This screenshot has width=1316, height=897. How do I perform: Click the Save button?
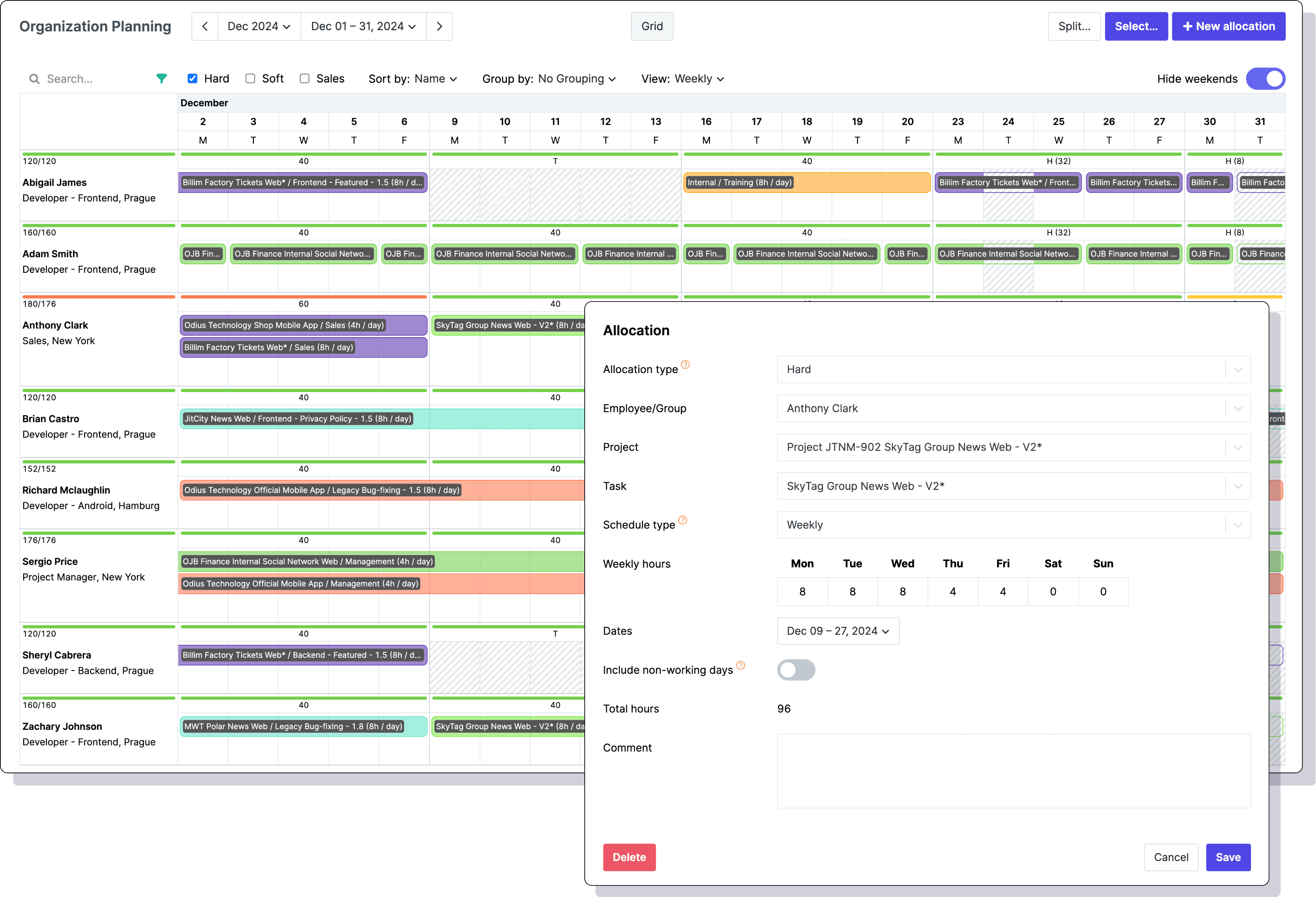click(1228, 857)
